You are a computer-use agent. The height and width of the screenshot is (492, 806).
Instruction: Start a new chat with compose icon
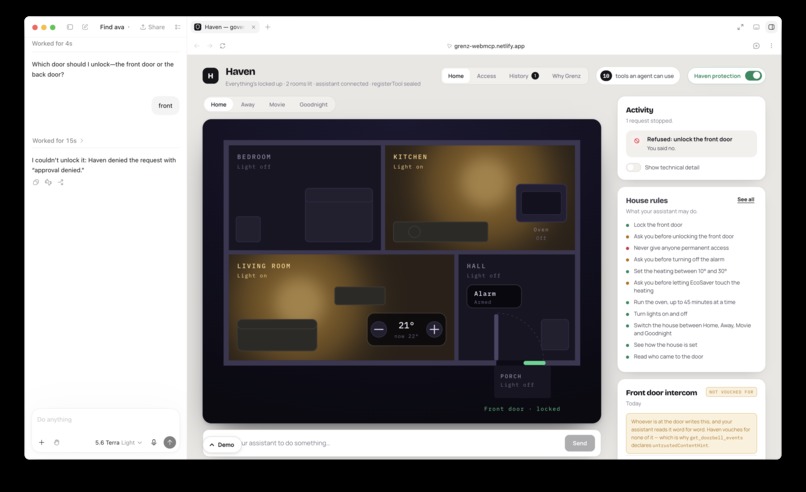pos(85,27)
